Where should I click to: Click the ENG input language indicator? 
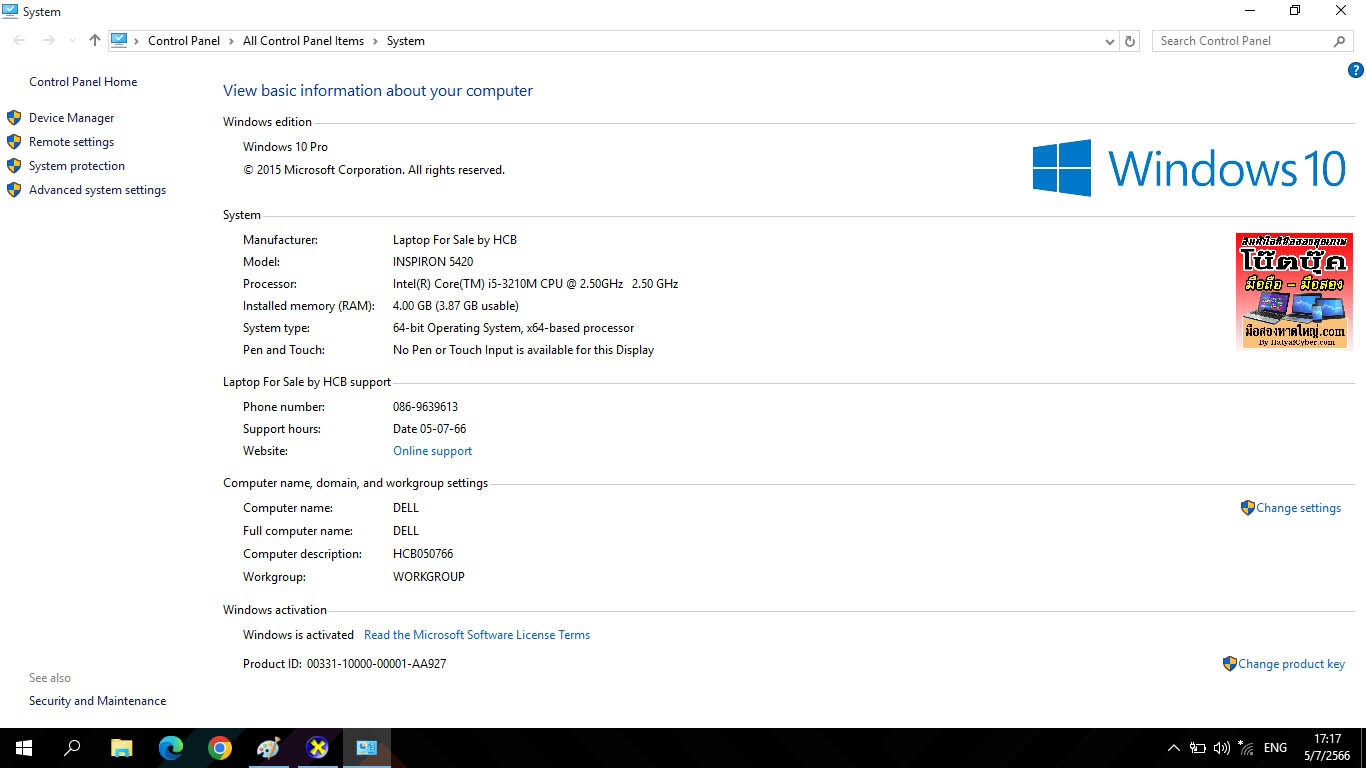[1275, 748]
